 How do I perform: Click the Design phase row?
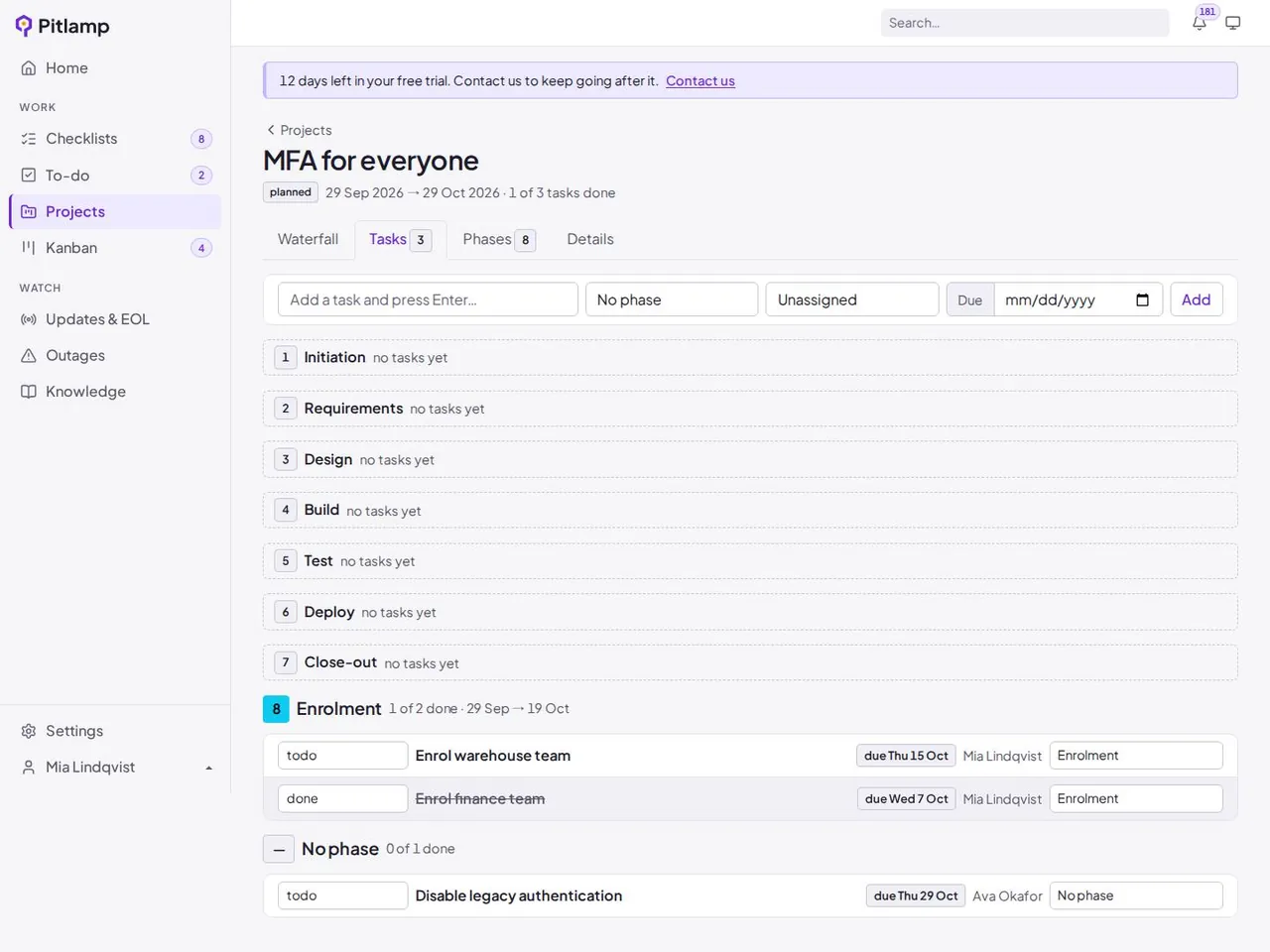(x=750, y=460)
